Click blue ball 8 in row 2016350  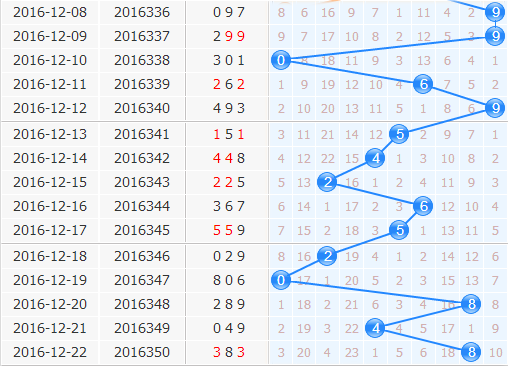coord(471,352)
